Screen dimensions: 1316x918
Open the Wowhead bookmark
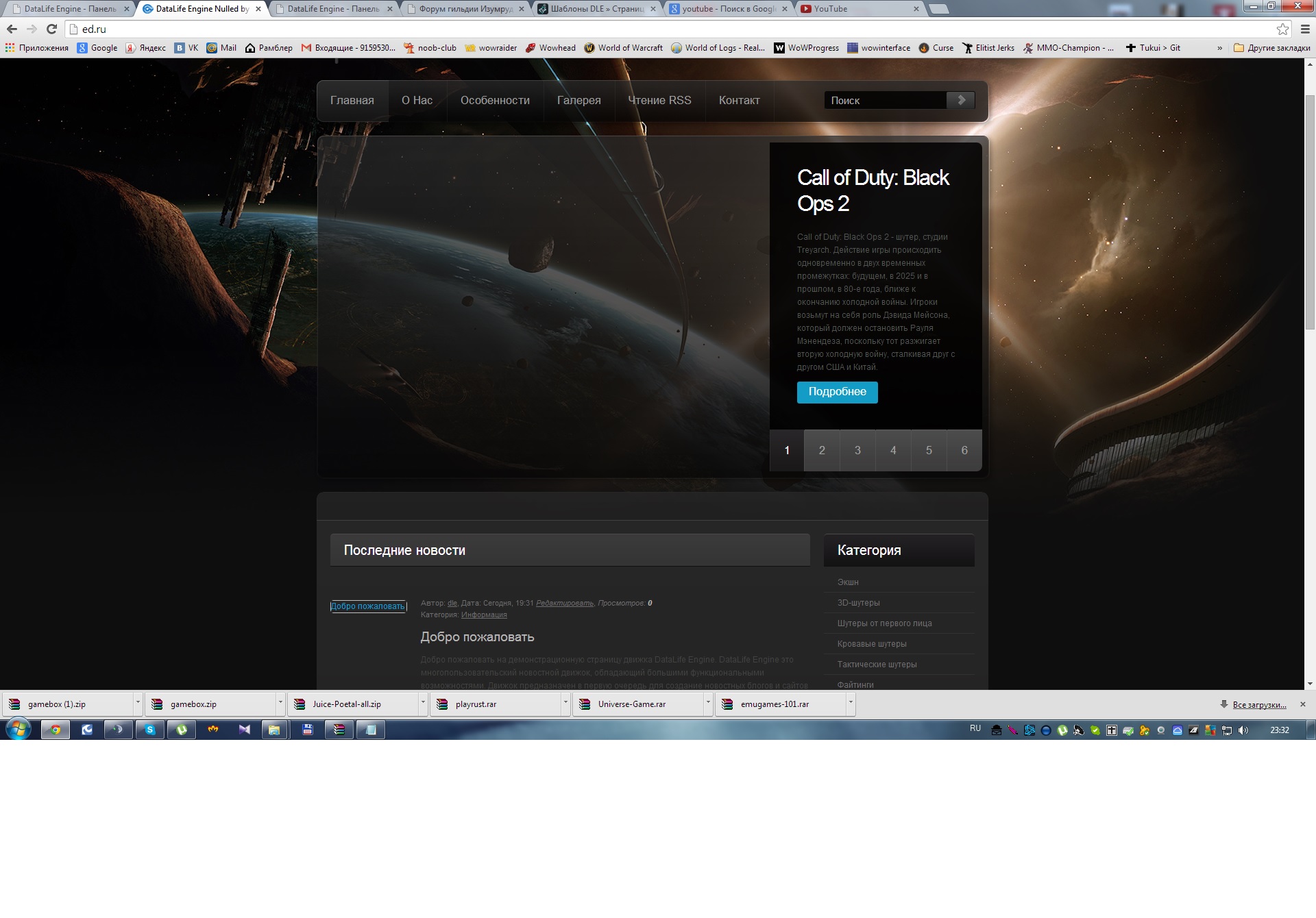click(x=550, y=48)
